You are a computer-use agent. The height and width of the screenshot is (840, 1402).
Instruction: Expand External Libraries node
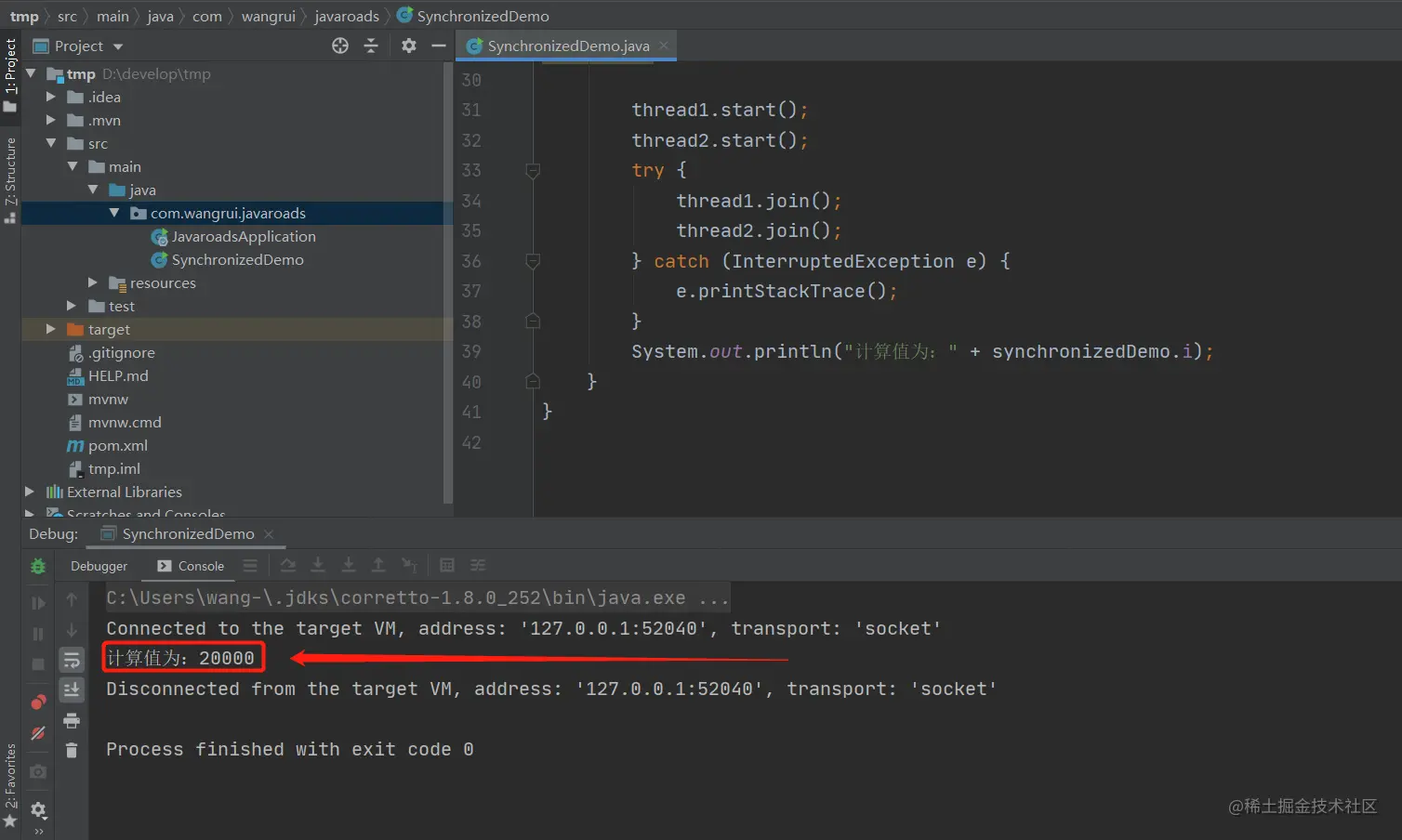[x=30, y=492]
